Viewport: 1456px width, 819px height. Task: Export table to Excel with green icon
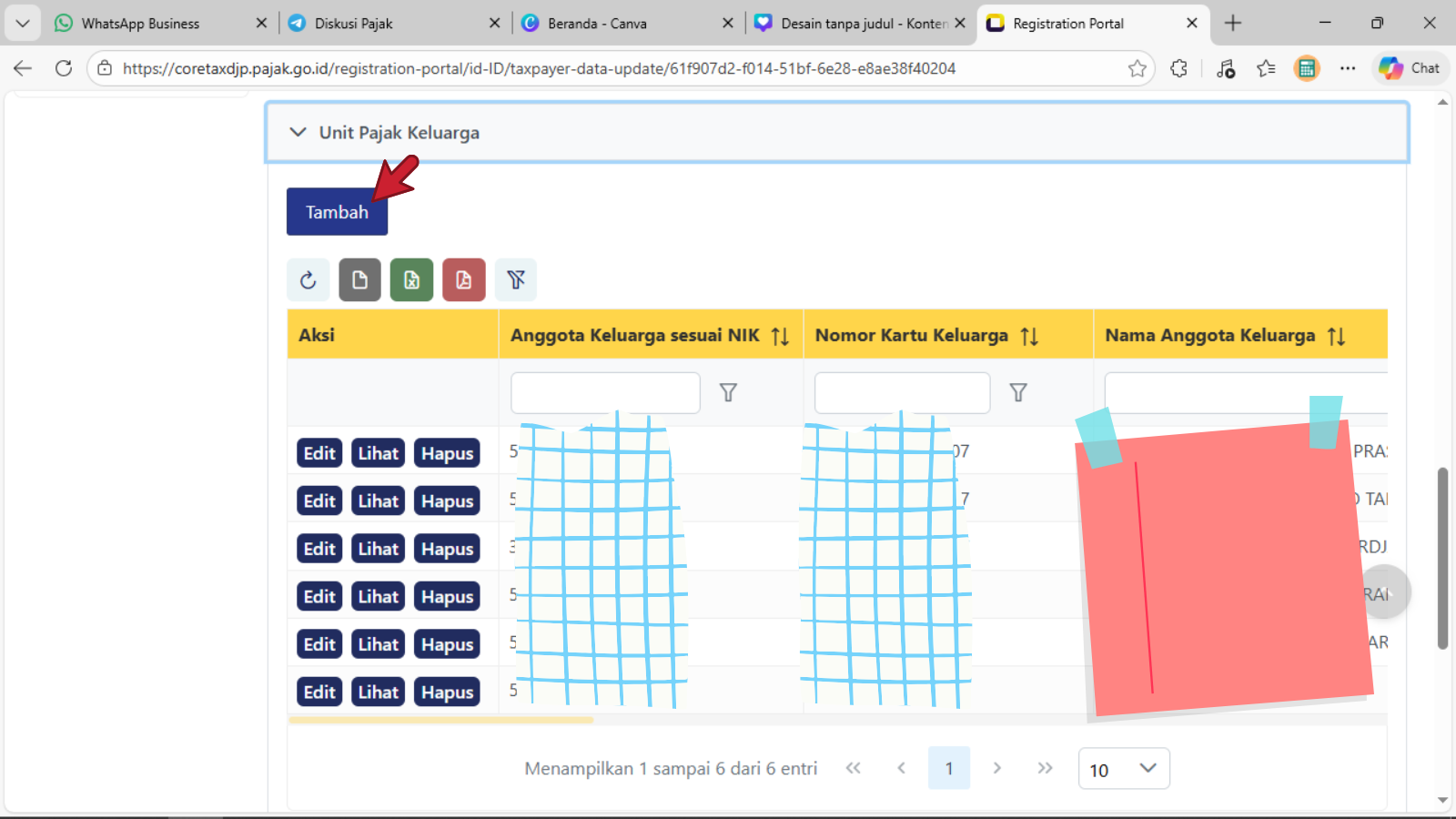(411, 280)
